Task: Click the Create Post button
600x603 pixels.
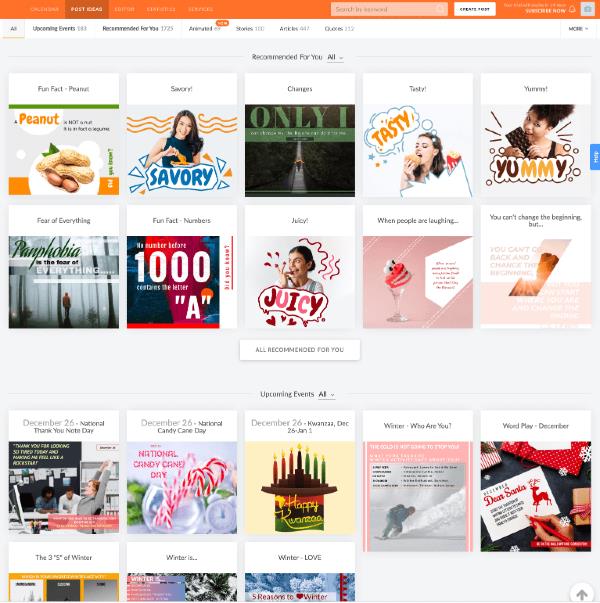Action: [474, 9]
